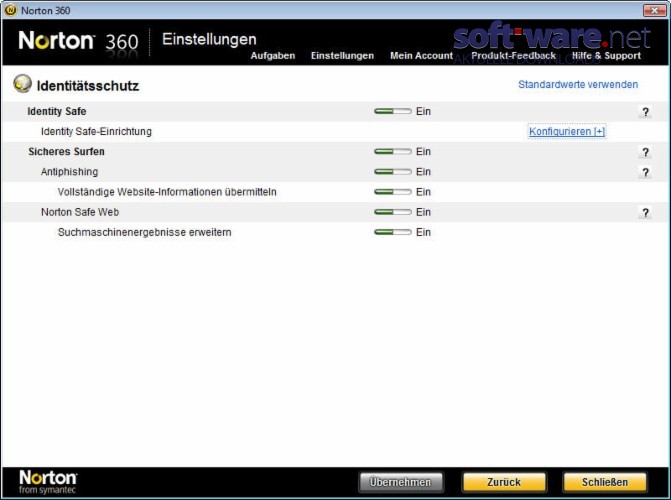Viewport: 671px width, 500px height.
Task: Click the Schließen button
Action: pos(605,482)
